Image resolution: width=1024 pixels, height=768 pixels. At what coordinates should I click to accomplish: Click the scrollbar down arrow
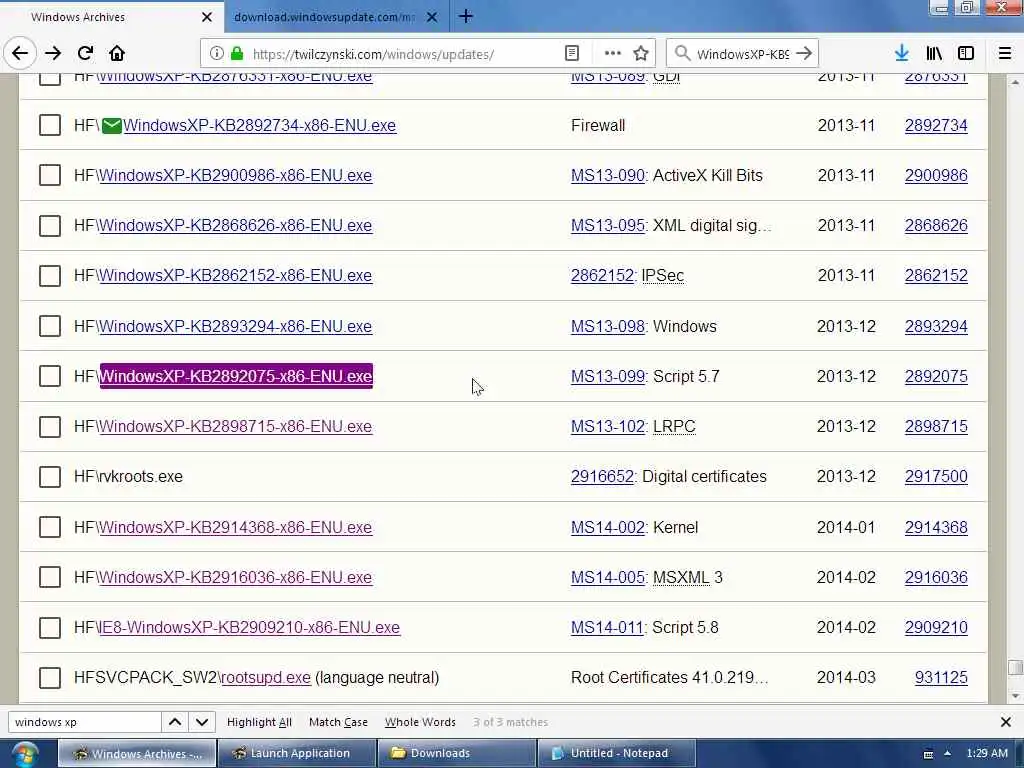[x=1014, y=696]
